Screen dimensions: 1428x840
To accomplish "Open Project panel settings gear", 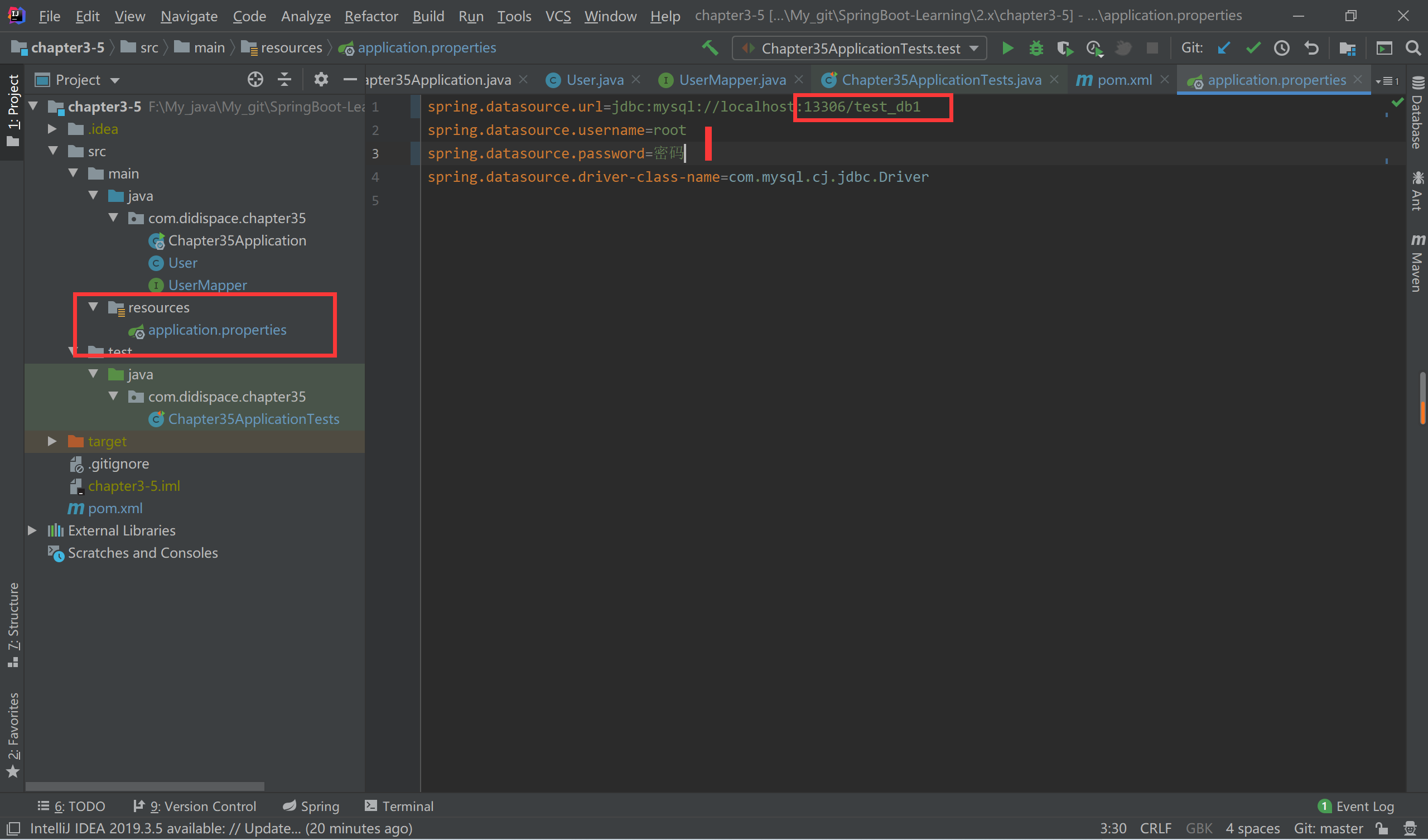I will click(x=321, y=80).
